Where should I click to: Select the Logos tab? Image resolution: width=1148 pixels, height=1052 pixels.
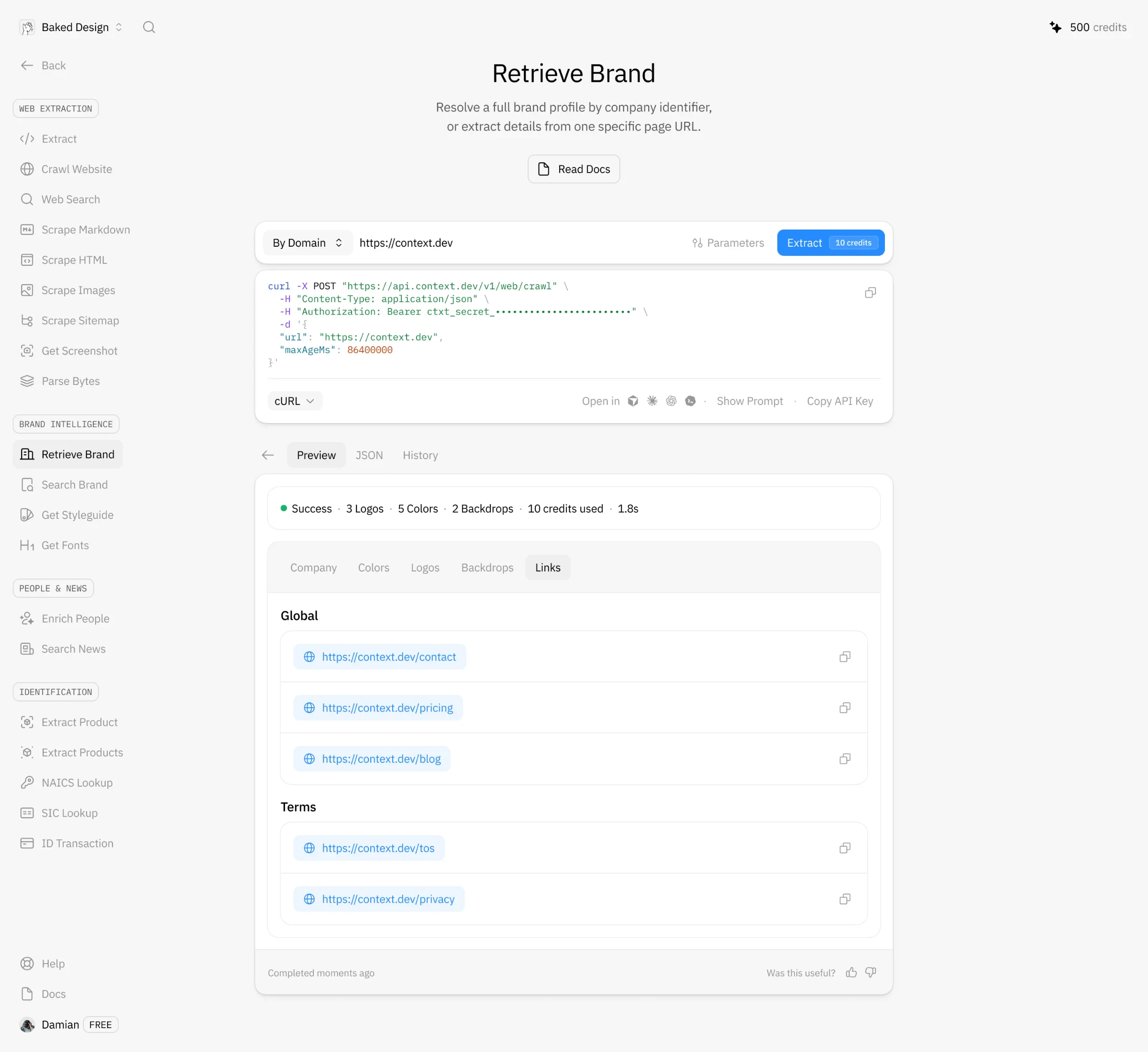click(425, 568)
